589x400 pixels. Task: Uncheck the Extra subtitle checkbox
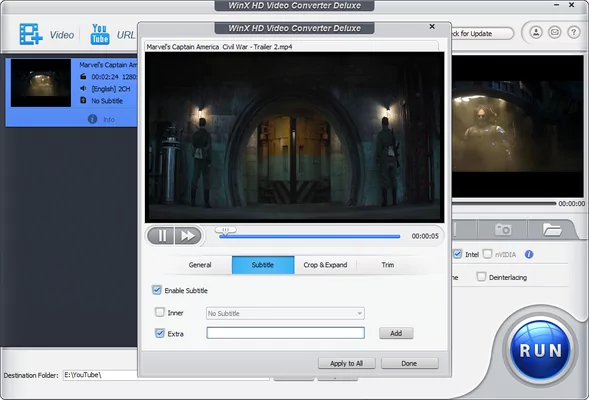(160, 333)
